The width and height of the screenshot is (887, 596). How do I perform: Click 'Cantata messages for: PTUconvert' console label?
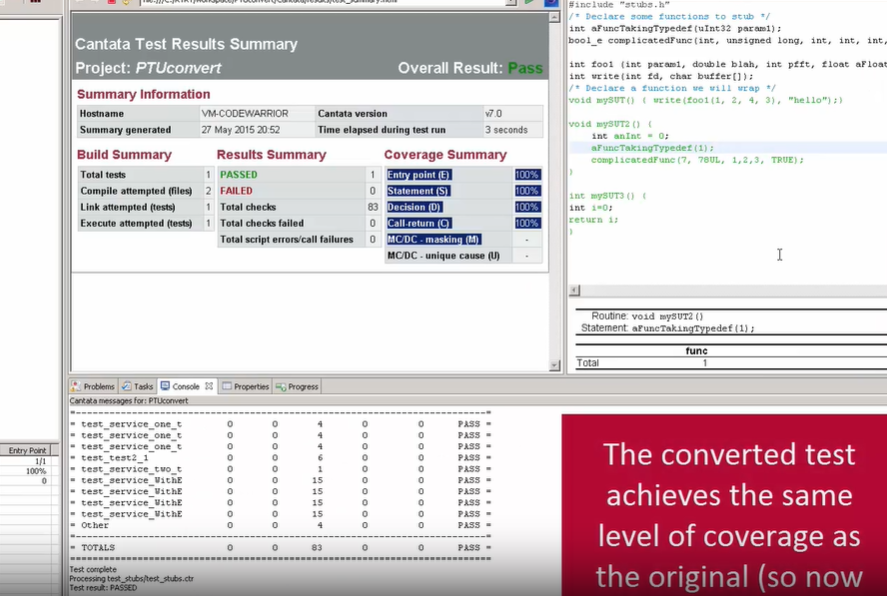coord(129,401)
